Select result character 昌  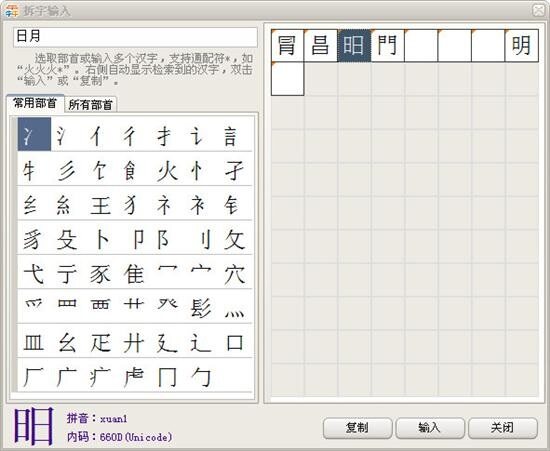pos(321,46)
